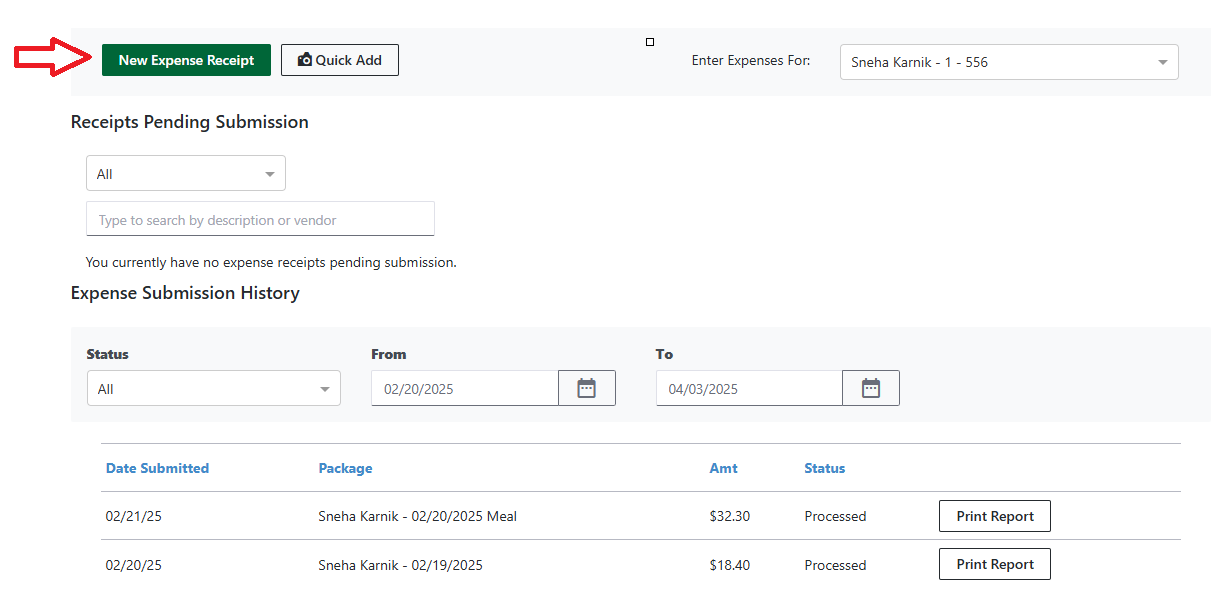The image size is (1232, 596).
Task: Click the red arrow annotation graphic
Action: (52, 58)
